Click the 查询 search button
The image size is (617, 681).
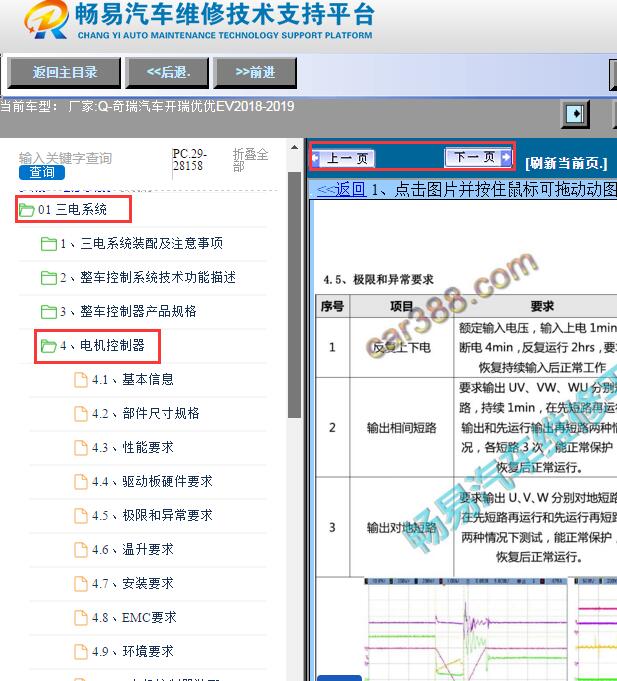pos(42,172)
